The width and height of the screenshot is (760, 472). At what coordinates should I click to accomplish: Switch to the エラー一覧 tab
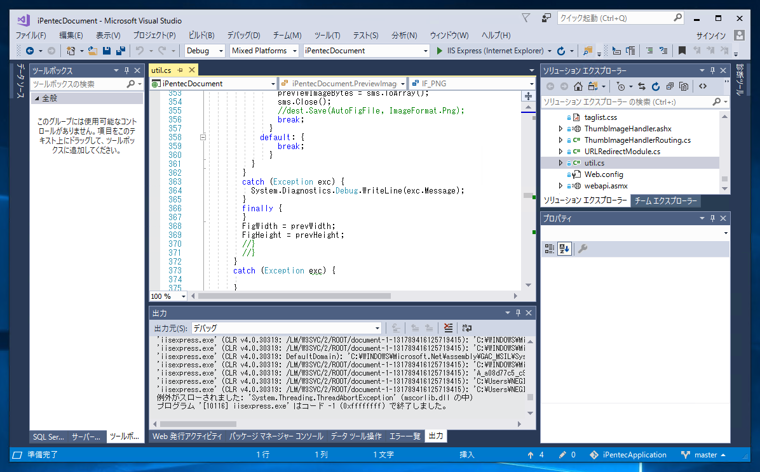click(405, 436)
